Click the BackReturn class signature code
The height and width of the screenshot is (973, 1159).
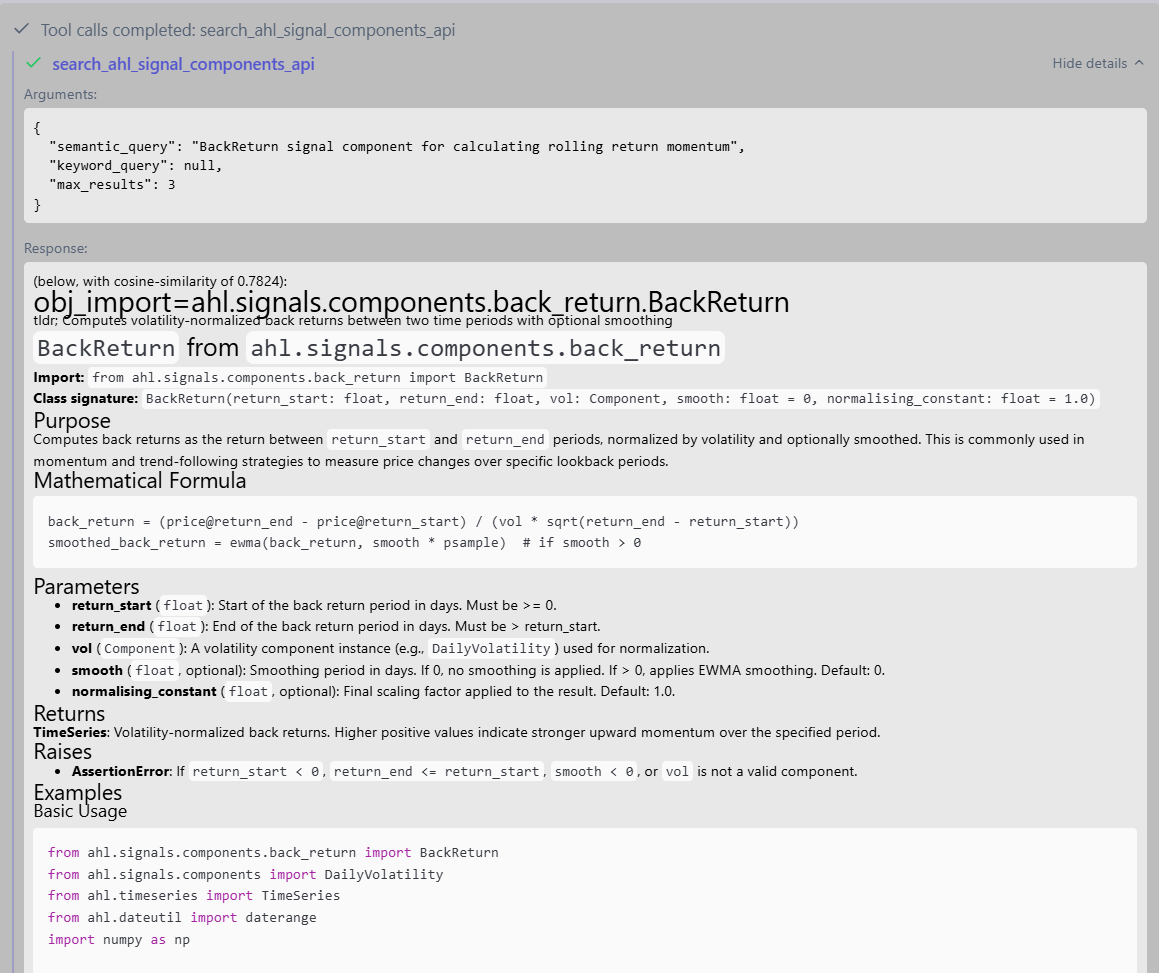coord(621,399)
